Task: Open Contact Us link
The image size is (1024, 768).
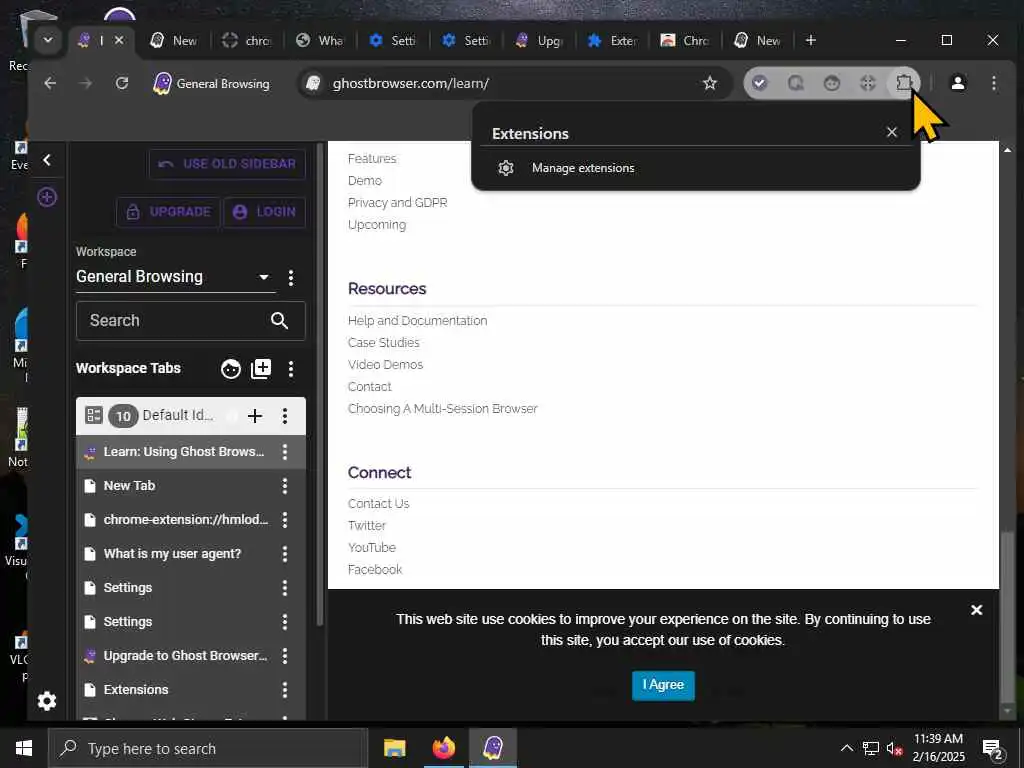Action: tap(378, 504)
